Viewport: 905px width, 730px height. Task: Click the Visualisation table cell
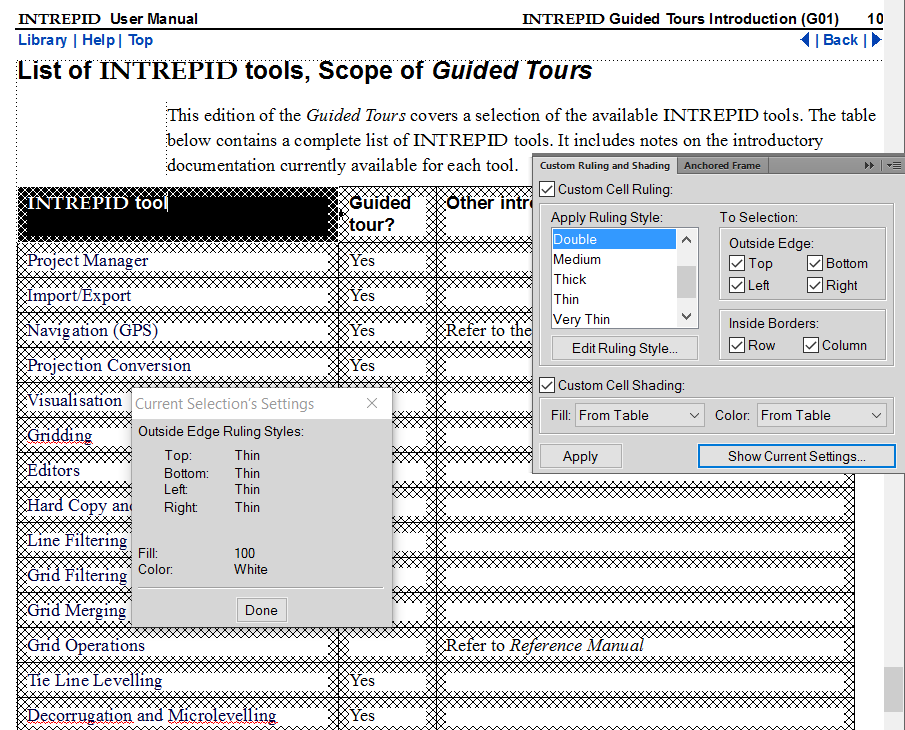pyautogui.click(x=75, y=400)
